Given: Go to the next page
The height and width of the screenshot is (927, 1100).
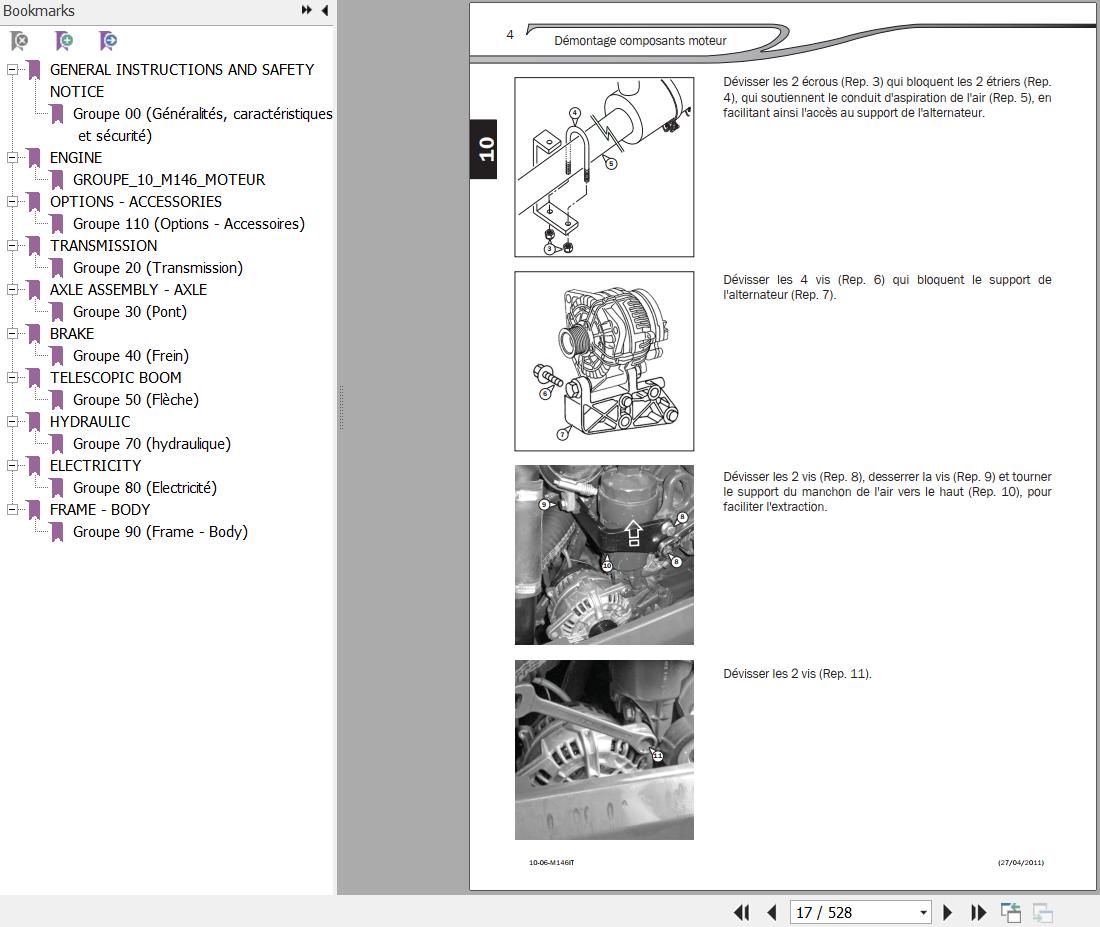Looking at the screenshot, I should click(x=947, y=912).
